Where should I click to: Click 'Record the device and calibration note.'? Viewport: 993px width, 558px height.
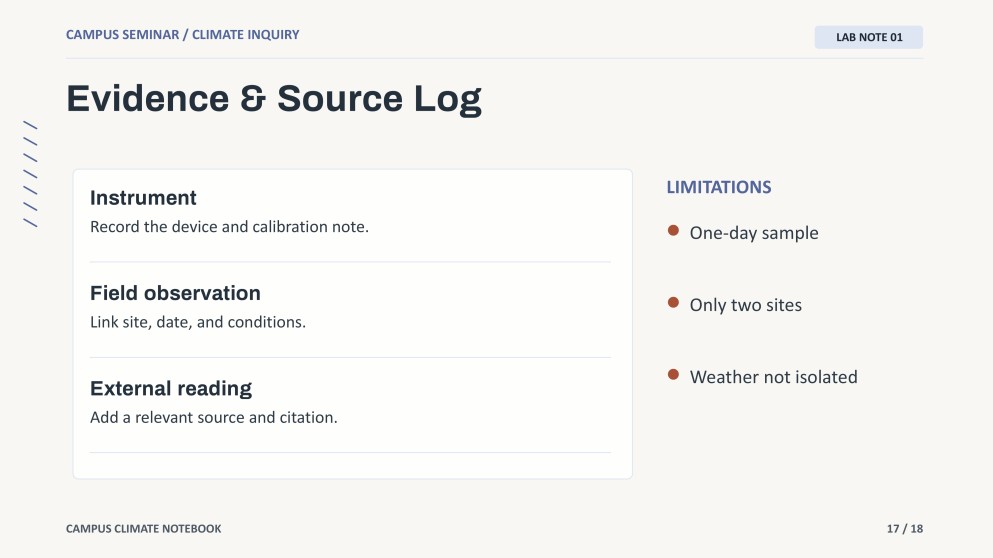tap(229, 227)
